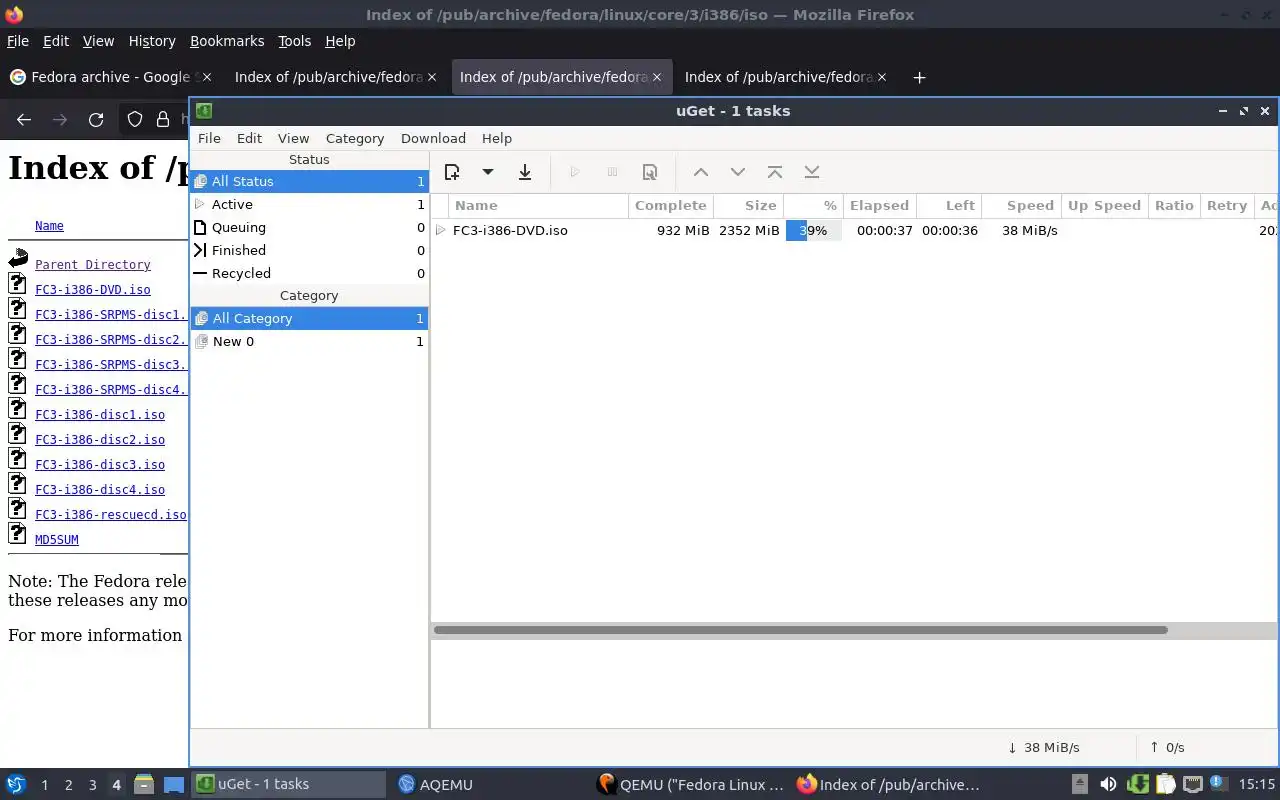Click the uGet tray icon in the system tray
1280x800 pixels.
(1138, 784)
